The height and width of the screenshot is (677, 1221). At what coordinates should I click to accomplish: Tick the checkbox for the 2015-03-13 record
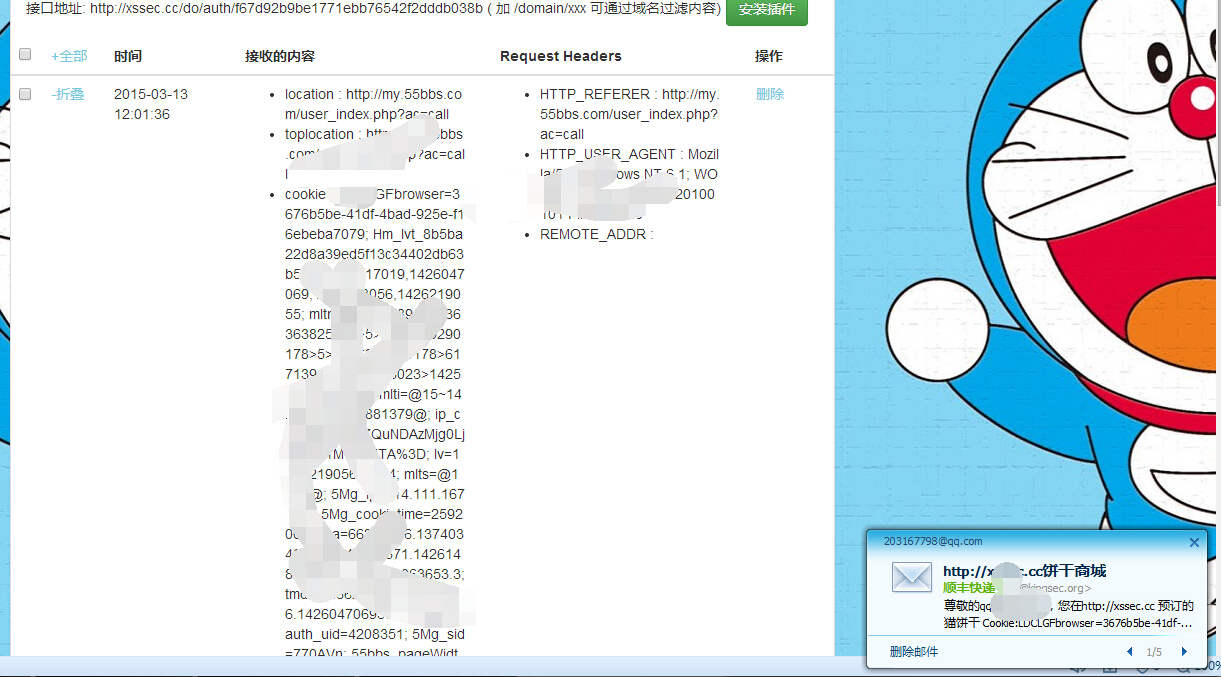coord(25,94)
